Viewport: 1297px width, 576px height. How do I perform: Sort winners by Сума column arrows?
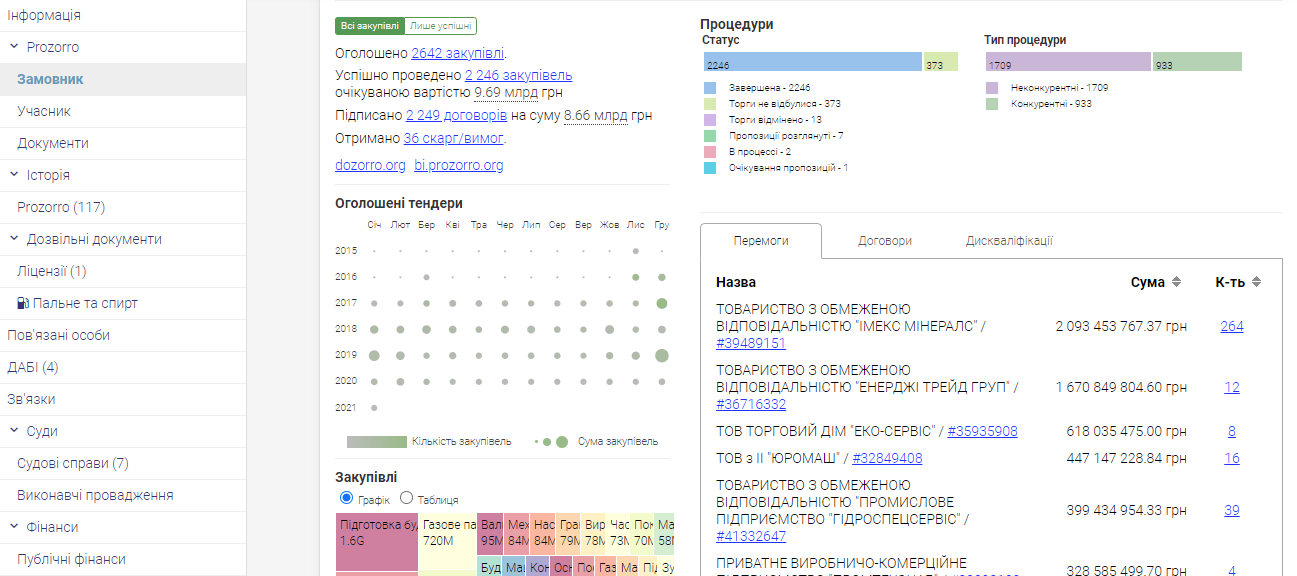[1176, 282]
